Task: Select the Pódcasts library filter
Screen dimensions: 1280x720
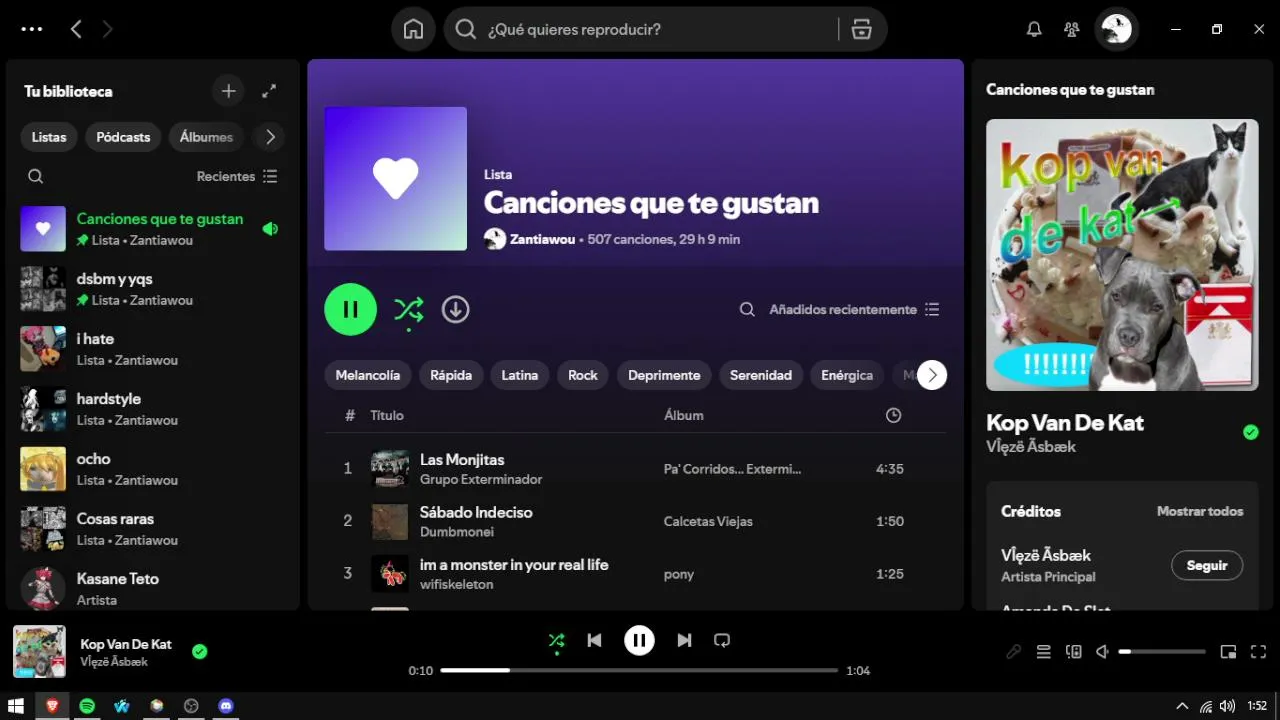Action: (x=123, y=137)
